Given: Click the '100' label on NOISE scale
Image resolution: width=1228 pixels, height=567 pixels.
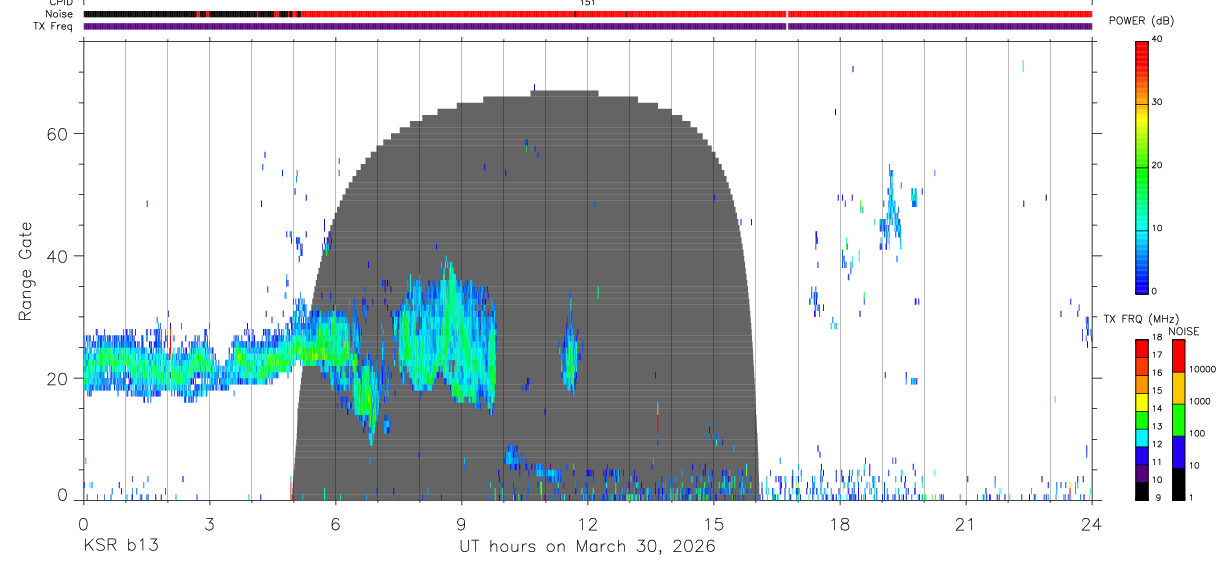Looking at the screenshot, I should [1197, 433].
